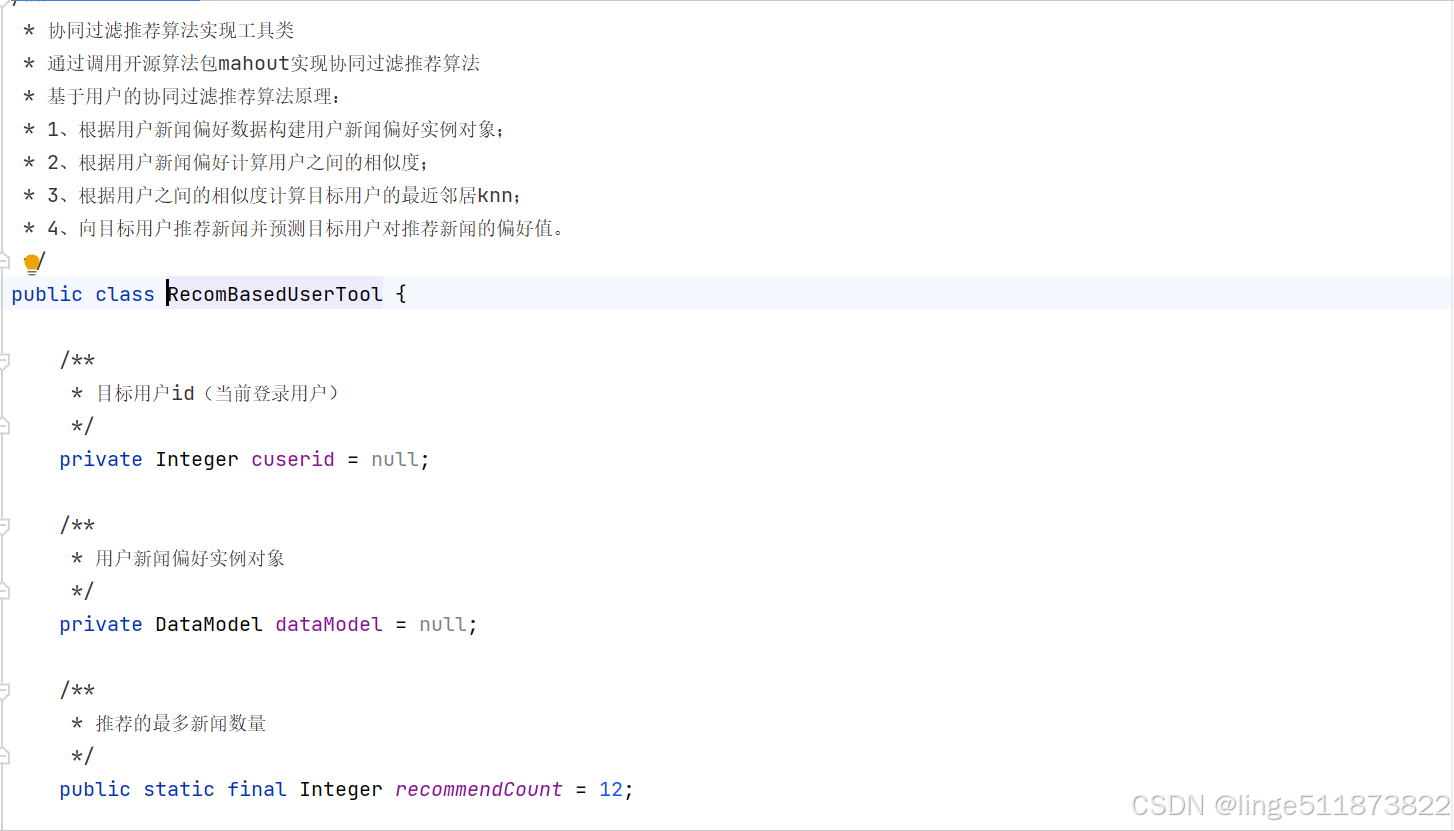Click the 'dataModel' field name
The image size is (1454, 831).
(329, 624)
